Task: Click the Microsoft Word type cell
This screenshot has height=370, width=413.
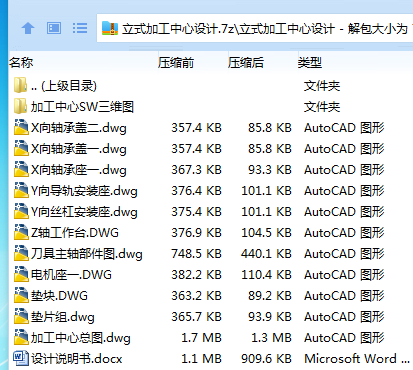Action: coord(357,359)
